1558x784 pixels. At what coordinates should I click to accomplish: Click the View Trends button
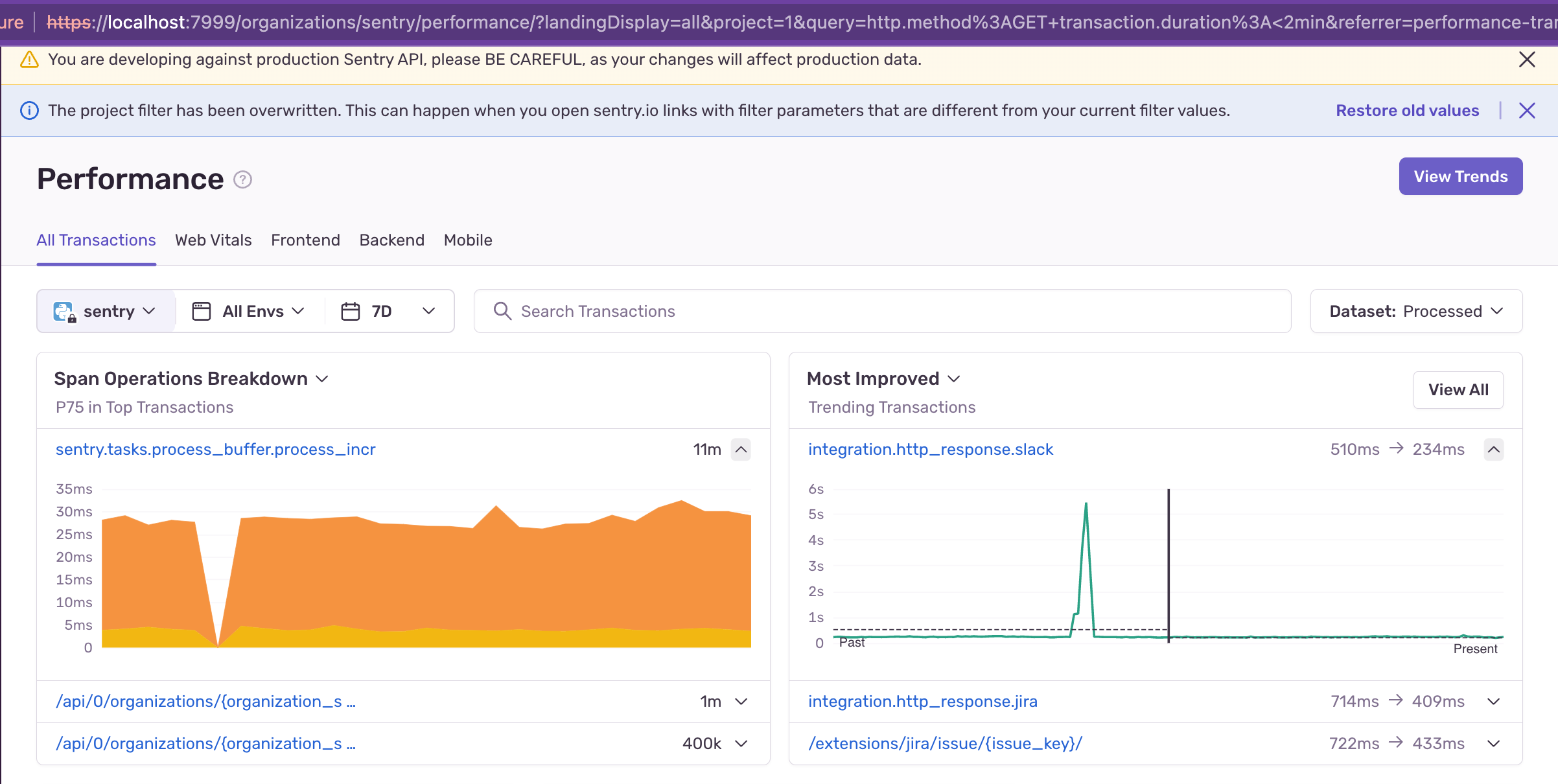click(x=1460, y=176)
